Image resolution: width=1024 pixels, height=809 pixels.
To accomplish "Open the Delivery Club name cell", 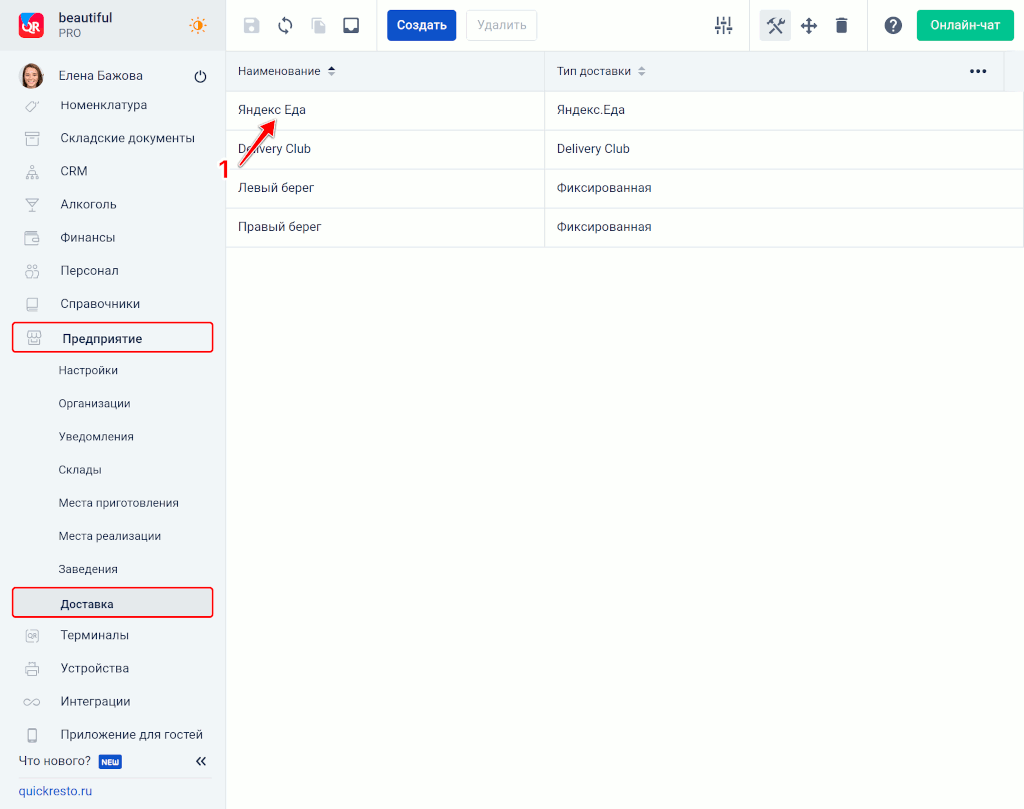I will [x=385, y=149].
